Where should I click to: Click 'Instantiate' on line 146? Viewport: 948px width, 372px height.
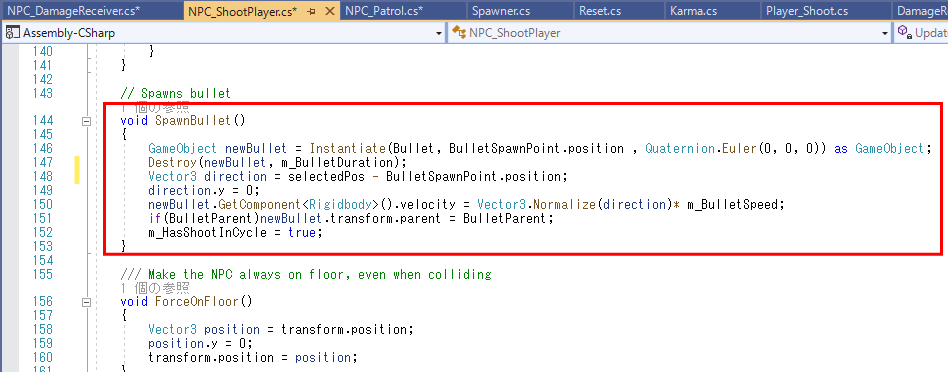coord(348,149)
